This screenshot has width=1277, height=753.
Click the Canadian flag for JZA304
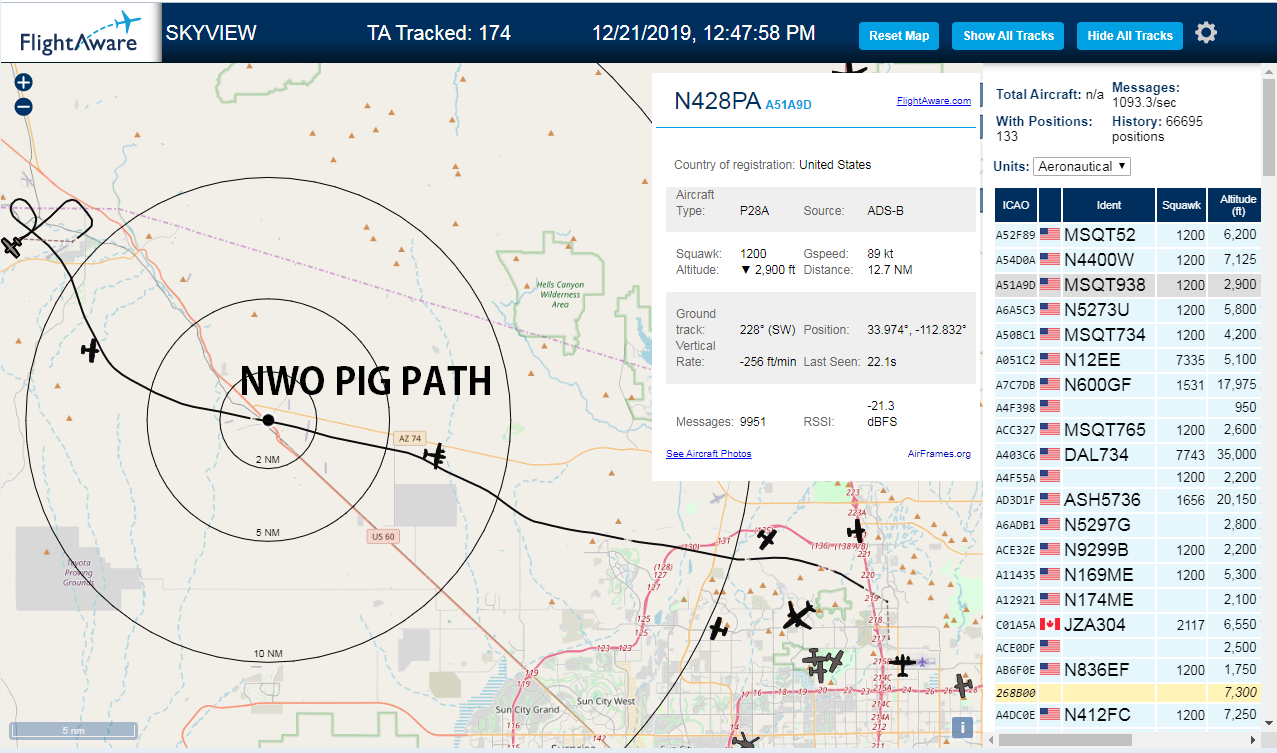coord(1050,624)
